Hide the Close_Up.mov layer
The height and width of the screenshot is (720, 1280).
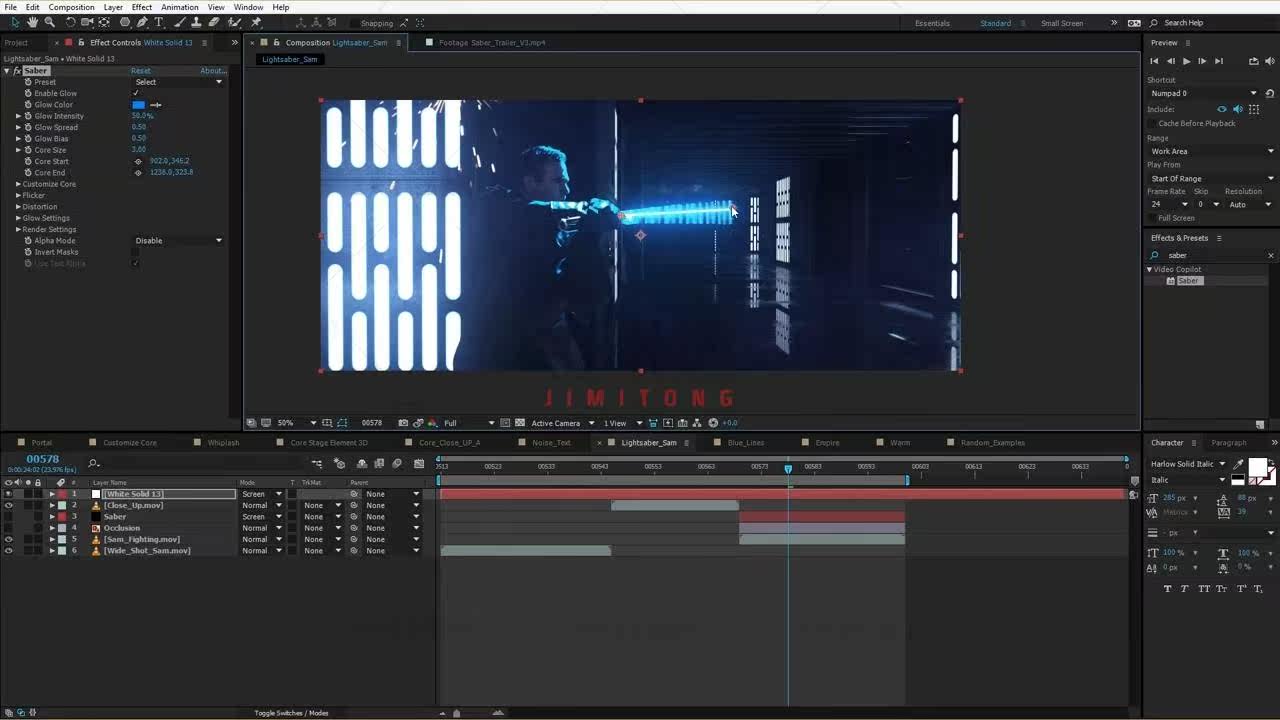(x=9, y=505)
